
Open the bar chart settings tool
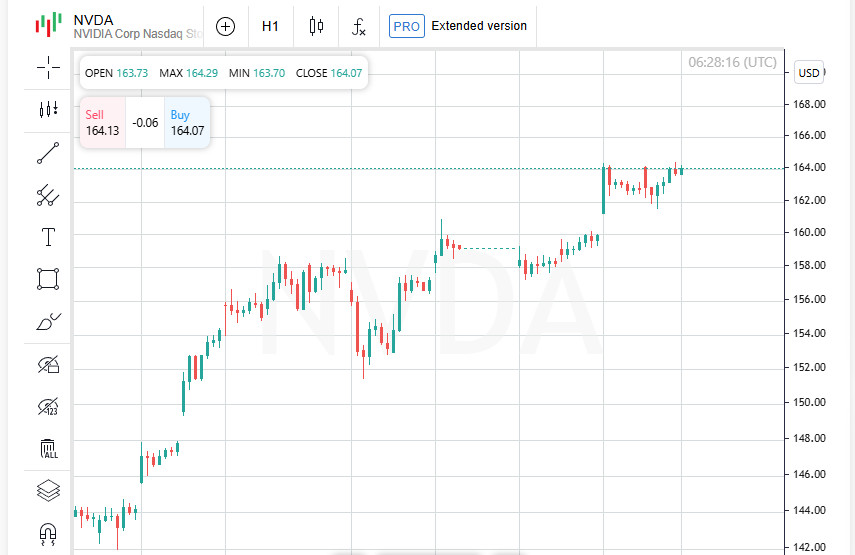click(48, 110)
